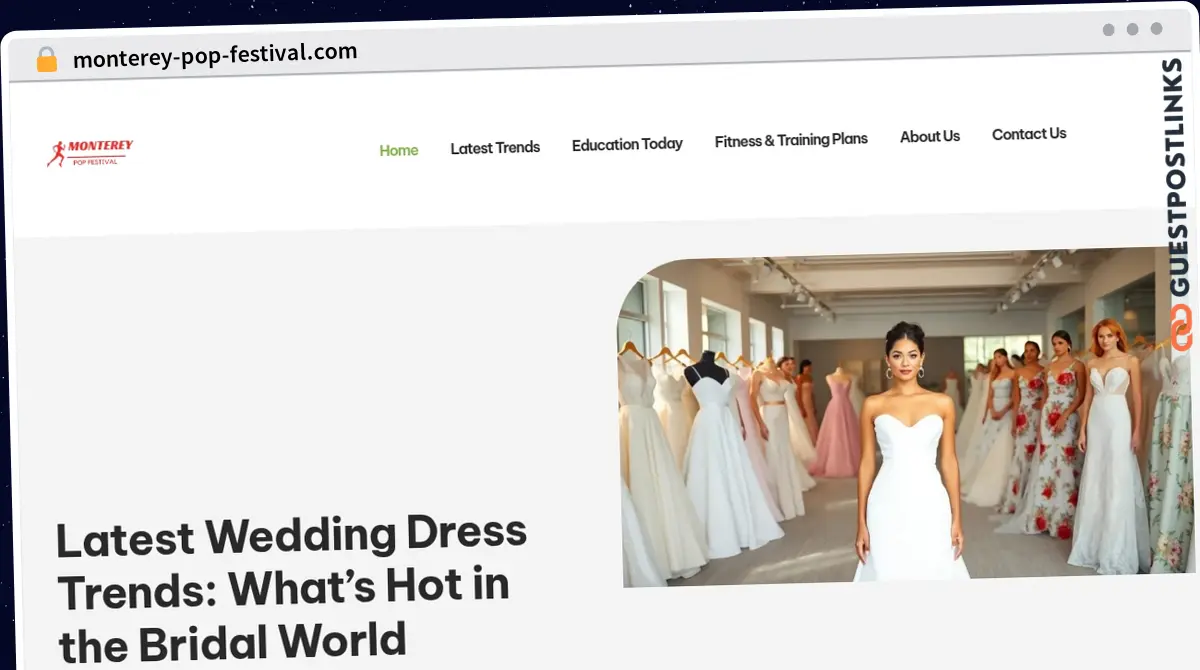Viewport: 1200px width, 670px height.
Task: Visit the About Us page
Action: 930,136
